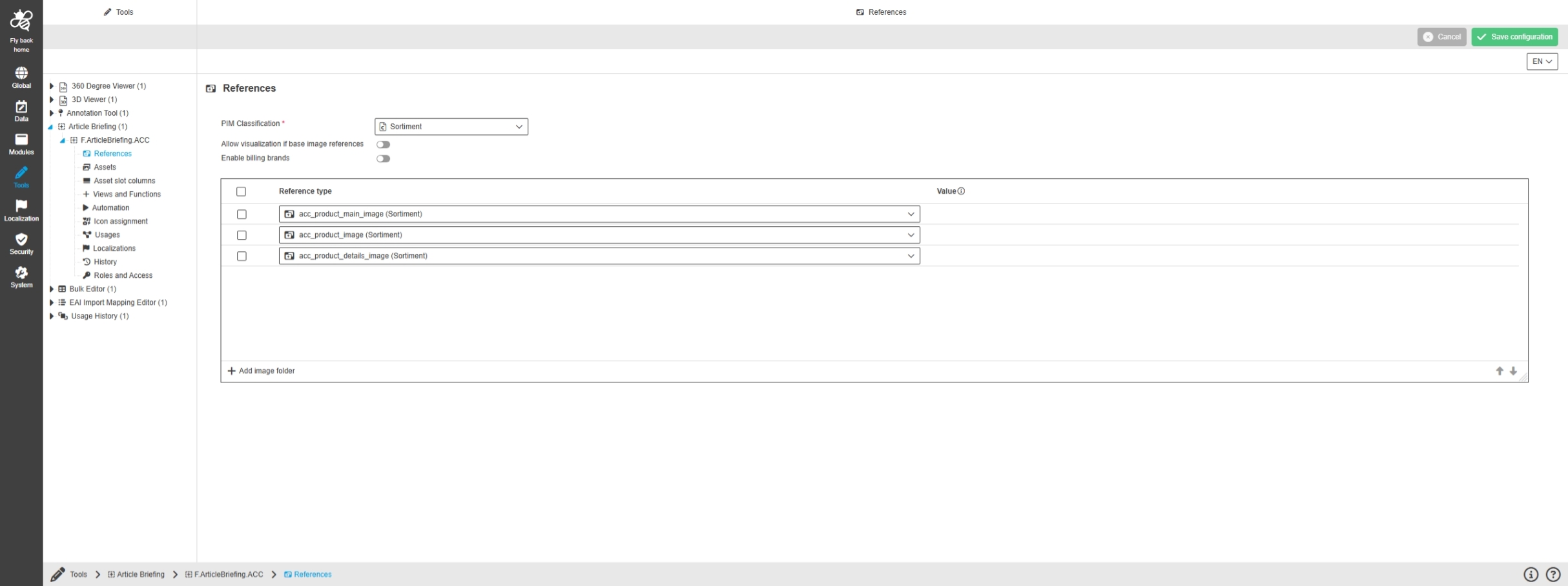Go to Article Briefing in the breadcrumb
The width and height of the screenshot is (1568, 586).
(136, 574)
